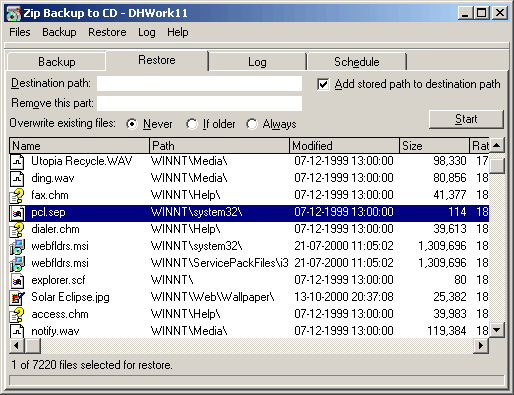This screenshot has height=395, width=514.
Task: Toggle Add stored path to destination path
Action: tap(323, 84)
